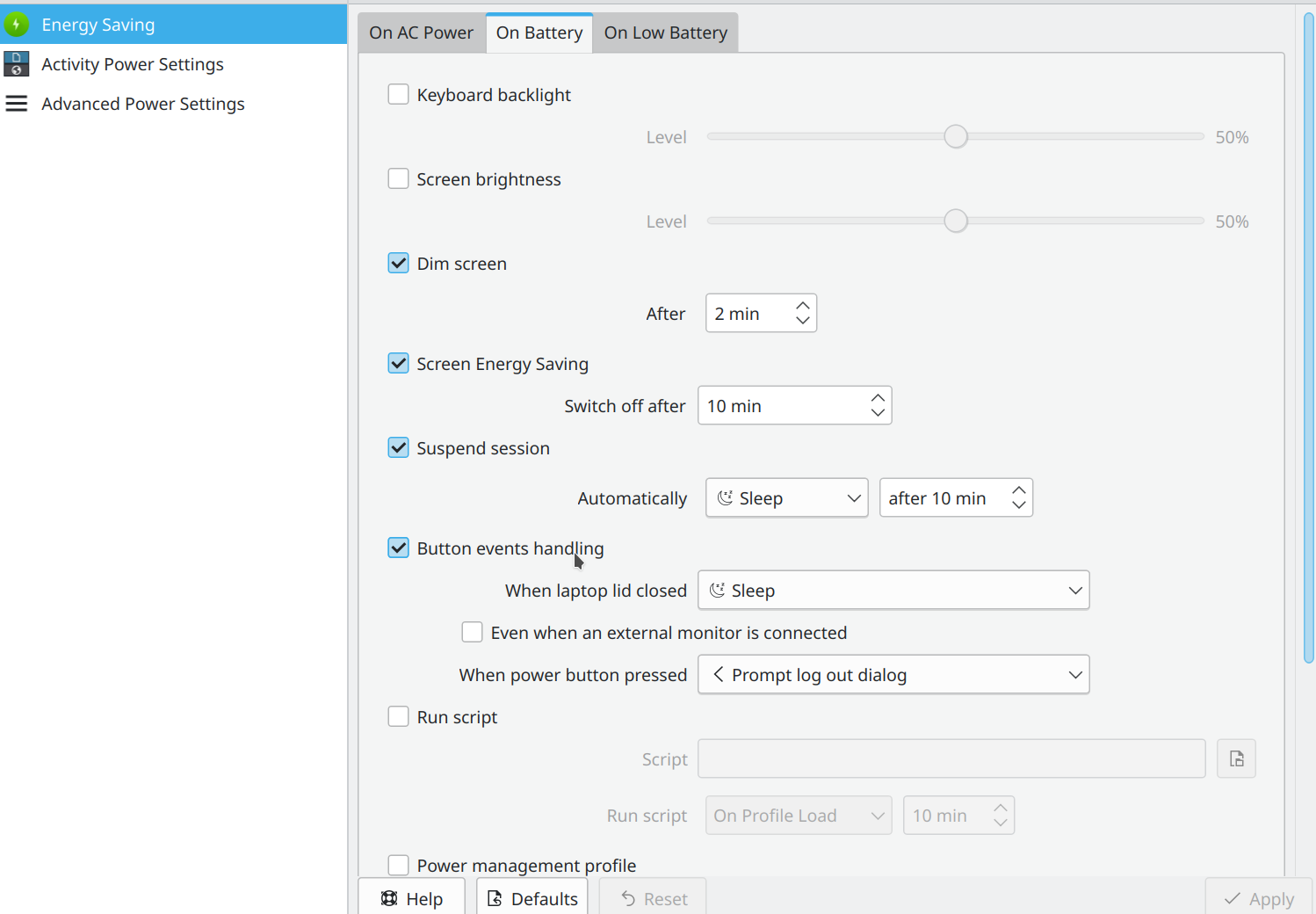Click the Advanced Power Settings hamburger icon
The width and height of the screenshot is (1316, 914).
[x=17, y=104]
